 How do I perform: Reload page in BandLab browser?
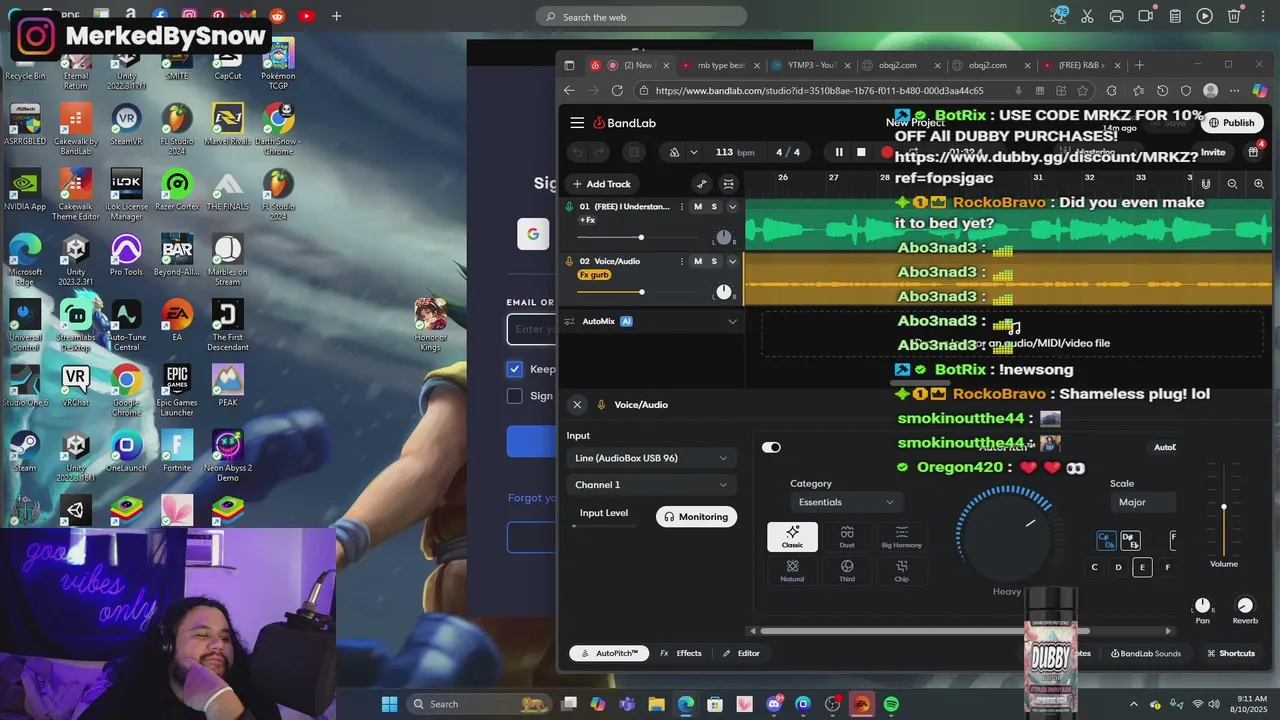(x=617, y=91)
